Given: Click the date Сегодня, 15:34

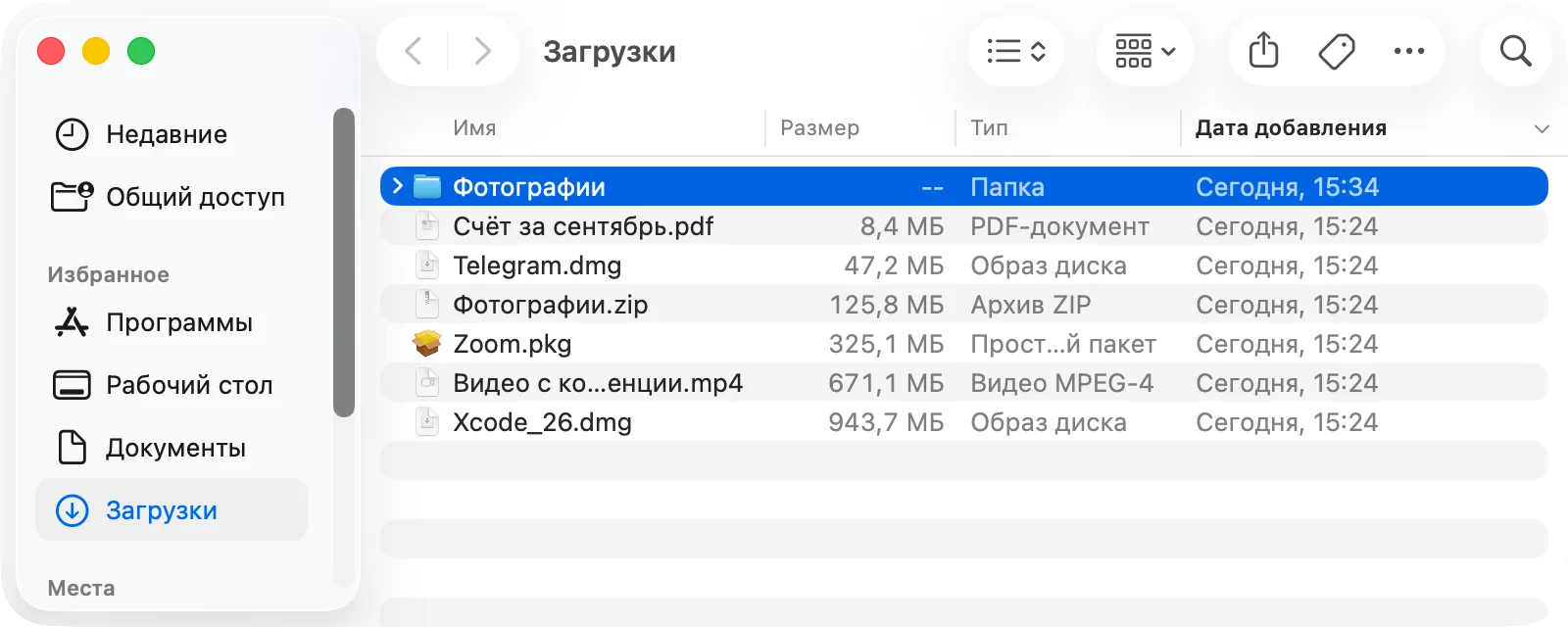Looking at the screenshot, I should coord(1287,187).
